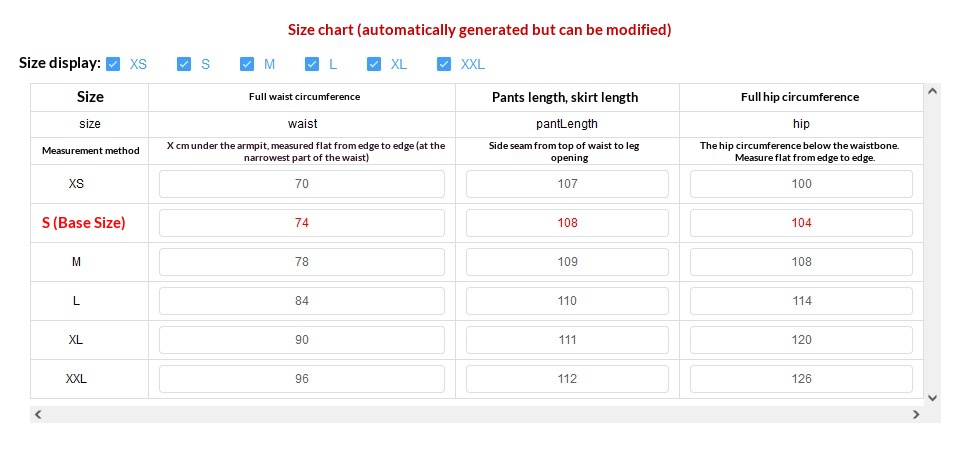Click the S base size hip field
Screen dimensions: 953x449
coord(801,223)
